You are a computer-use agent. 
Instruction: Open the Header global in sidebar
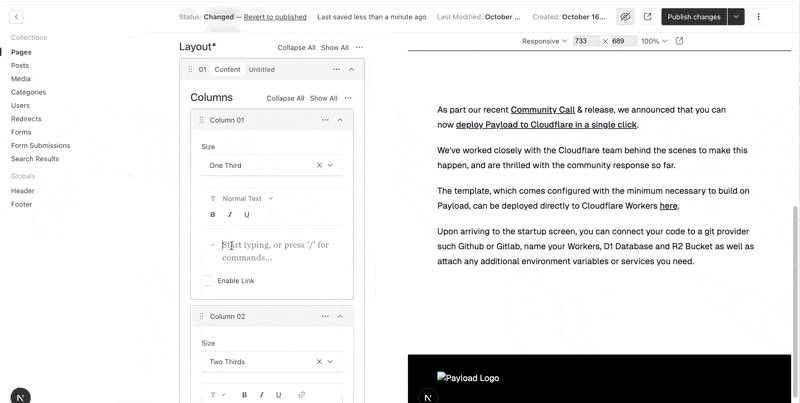click(23, 190)
